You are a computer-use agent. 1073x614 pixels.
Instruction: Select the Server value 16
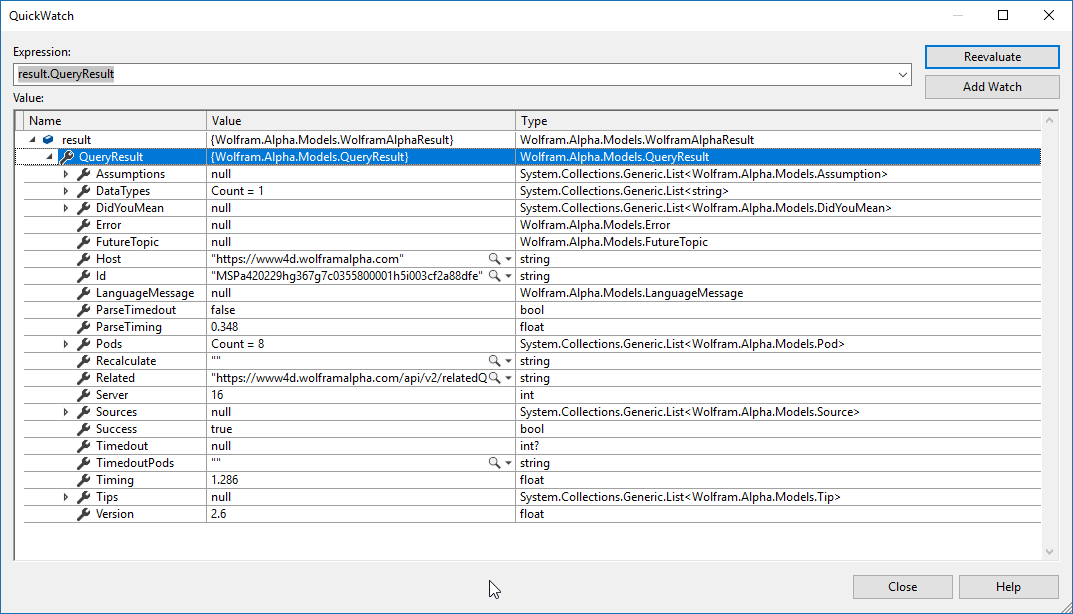tap(217, 395)
